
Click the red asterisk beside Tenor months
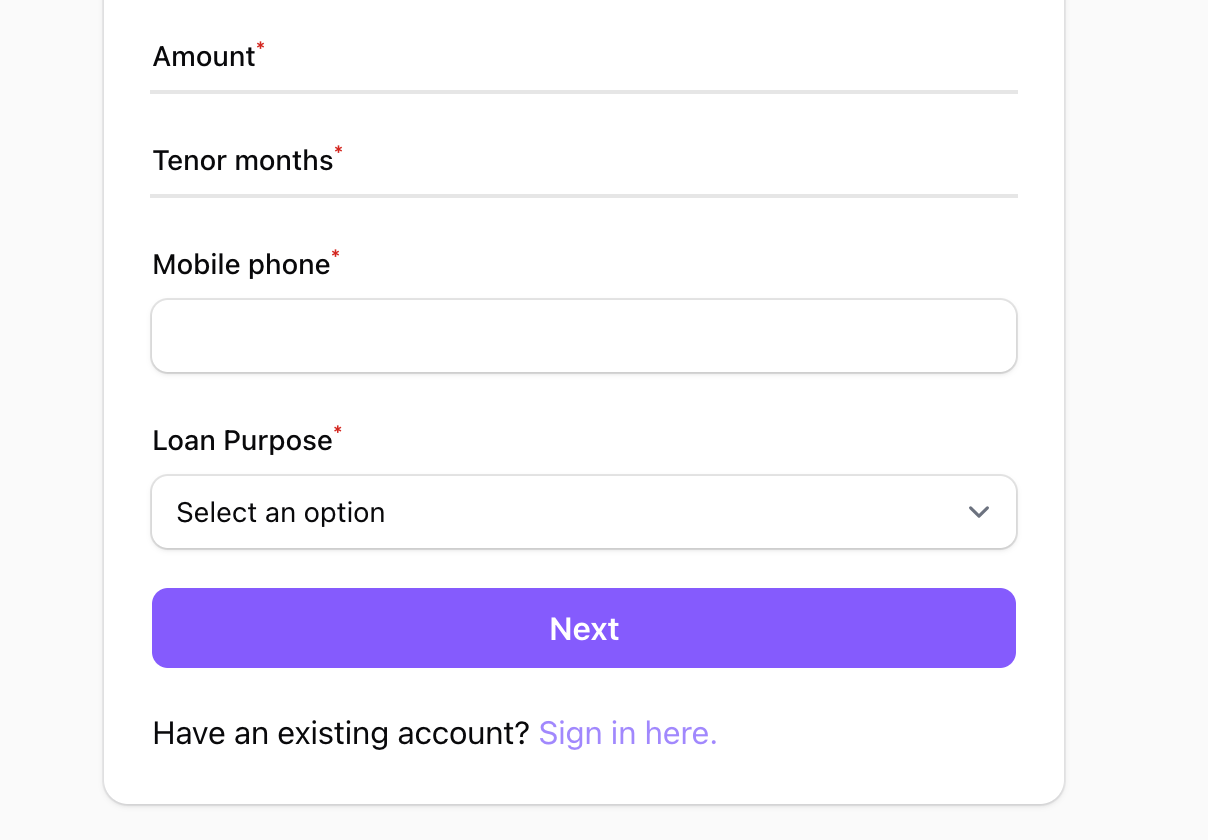(338, 151)
